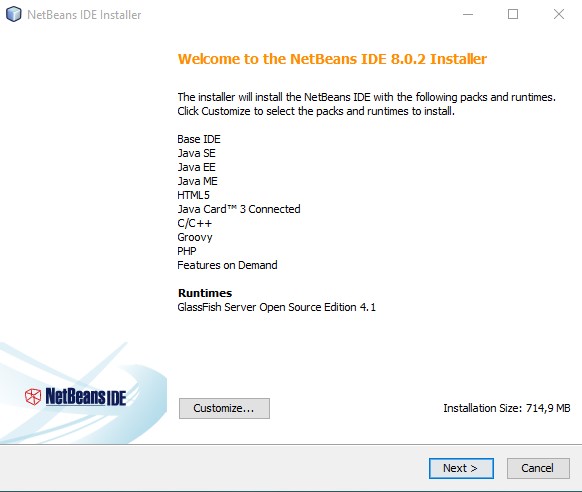
Task: Click 'Click Customize to select the packs' sentence
Action: pos(316,111)
